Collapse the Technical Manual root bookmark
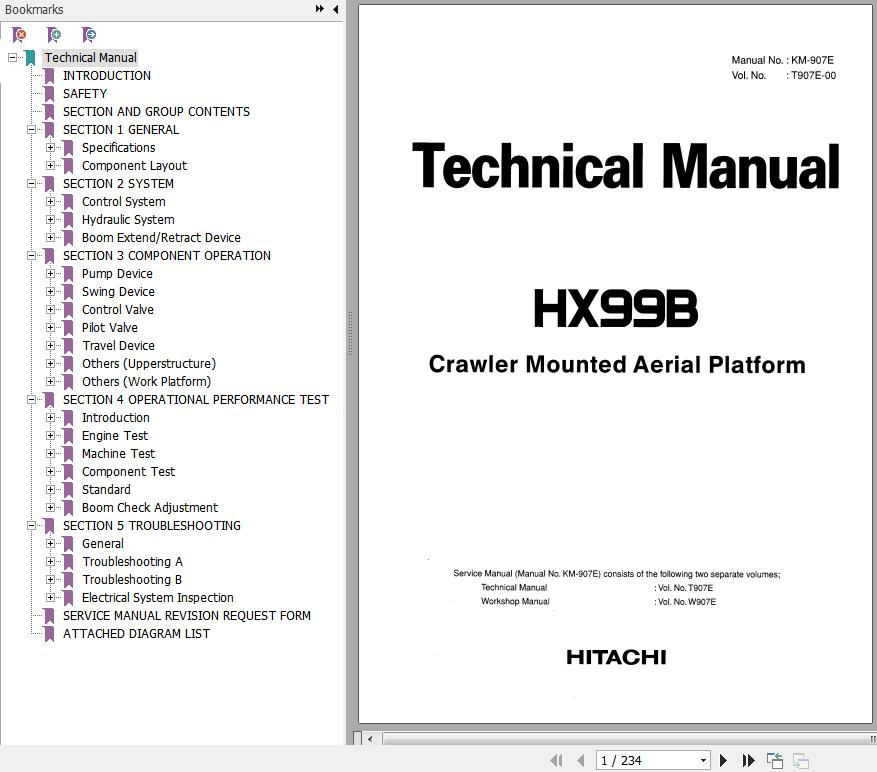This screenshot has width=877, height=772. (12, 58)
